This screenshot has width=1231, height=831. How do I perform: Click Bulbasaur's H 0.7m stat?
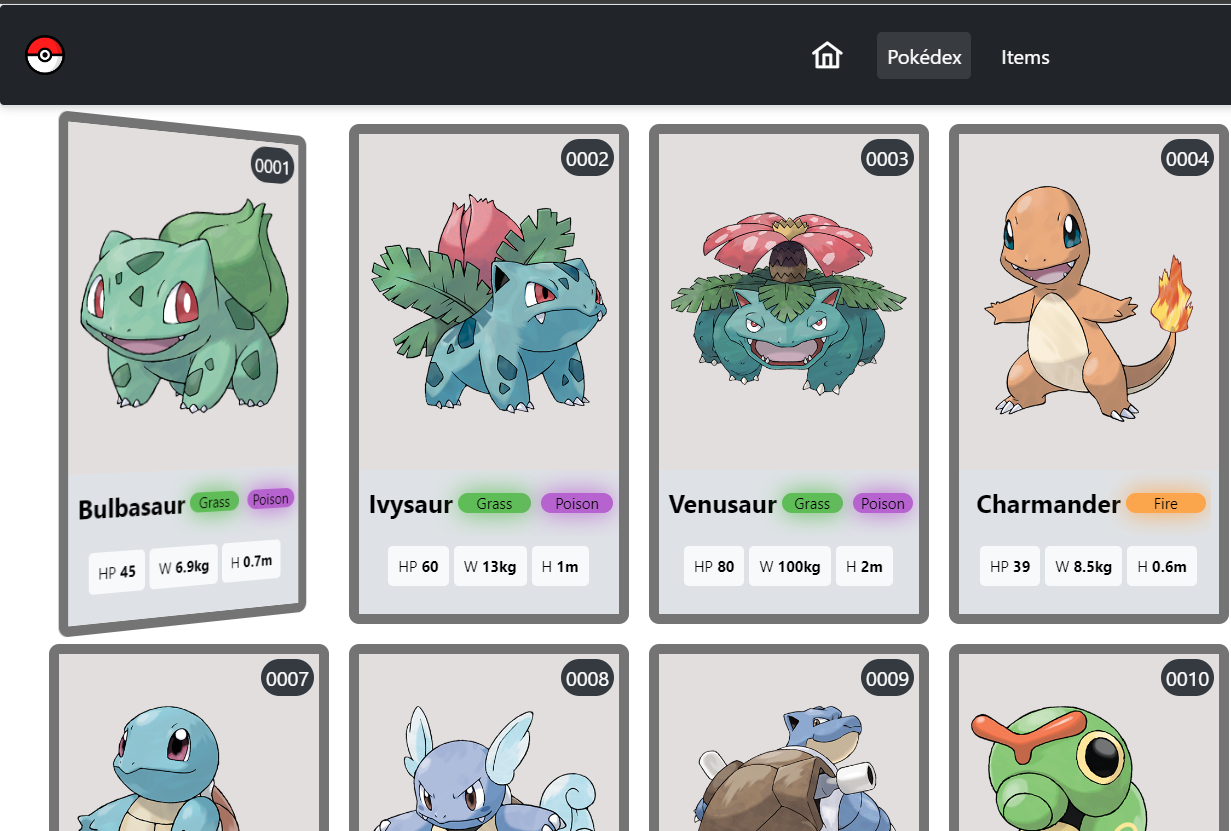coord(251,562)
